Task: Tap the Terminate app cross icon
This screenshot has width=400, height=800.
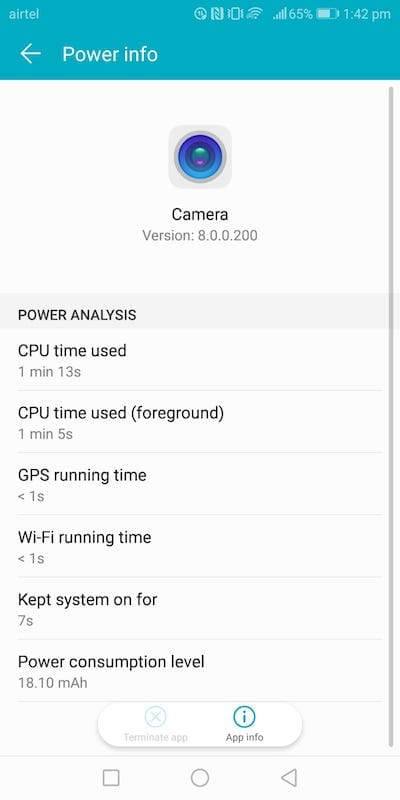Action: point(156,717)
